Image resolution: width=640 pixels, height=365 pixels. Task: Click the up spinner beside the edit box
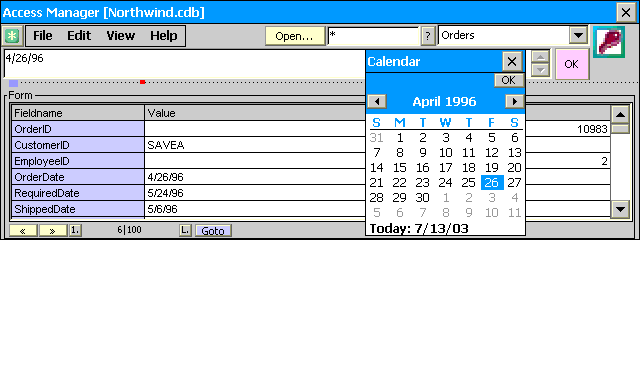pos(540,58)
